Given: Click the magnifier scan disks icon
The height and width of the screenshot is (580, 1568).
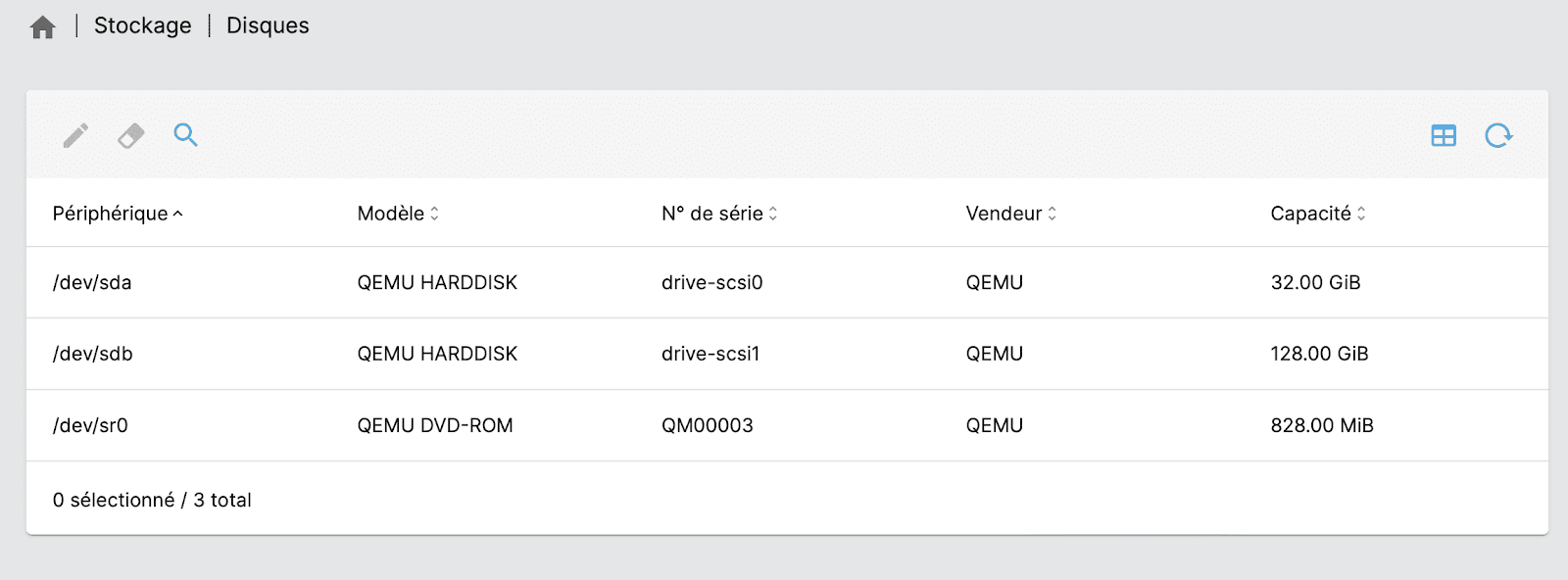Looking at the screenshot, I should [185, 135].
